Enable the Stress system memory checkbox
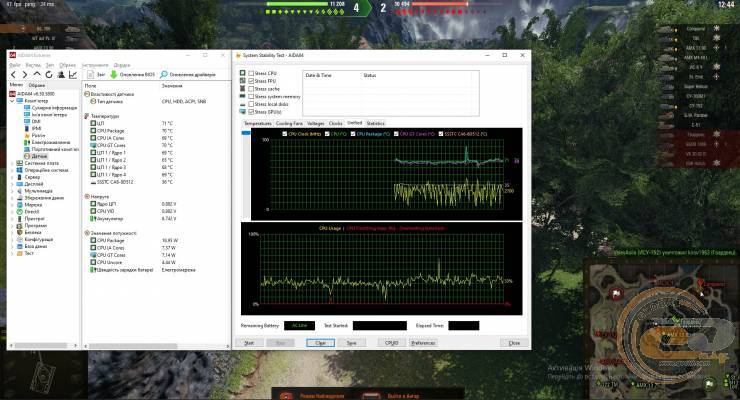The width and height of the screenshot is (740, 400). point(251,96)
